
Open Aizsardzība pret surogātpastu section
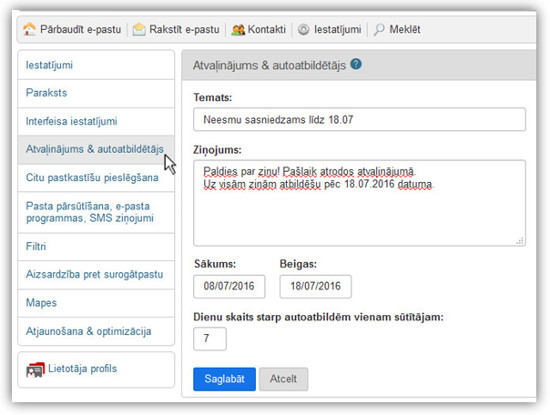pyautogui.click(x=96, y=275)
